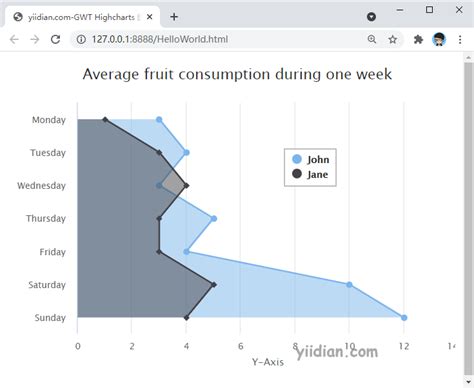Close the yiidian.com Highcharts tab

(x=150, y=17)
